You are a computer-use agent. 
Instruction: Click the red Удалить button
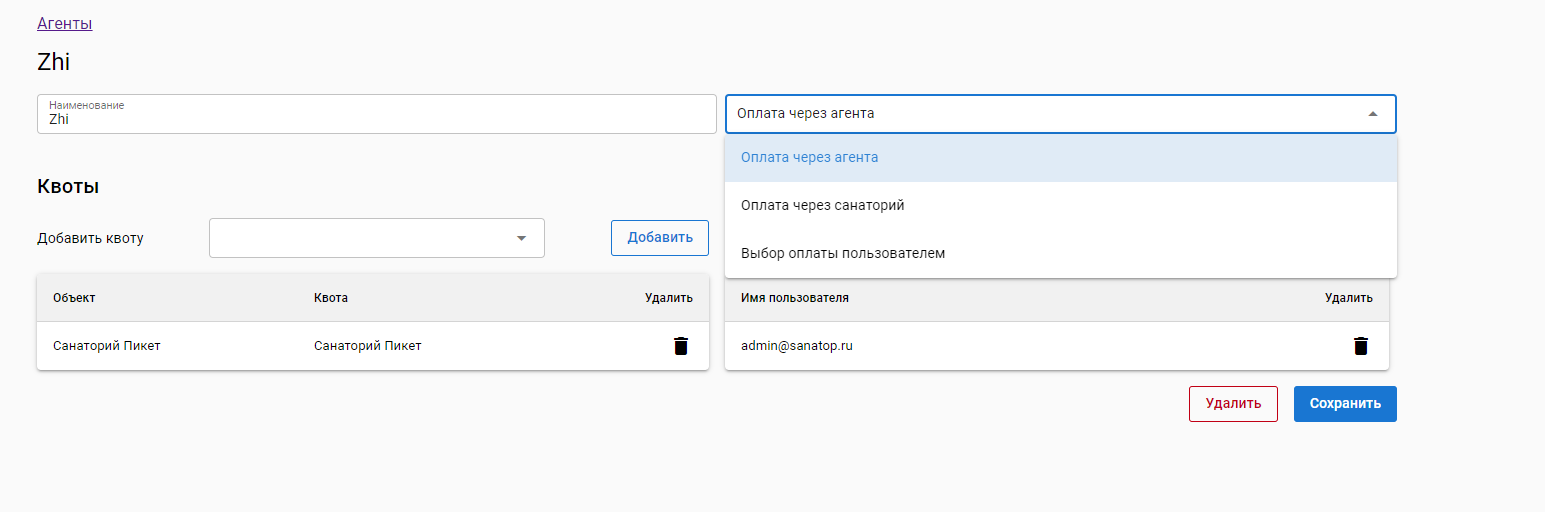(1232, 404)
